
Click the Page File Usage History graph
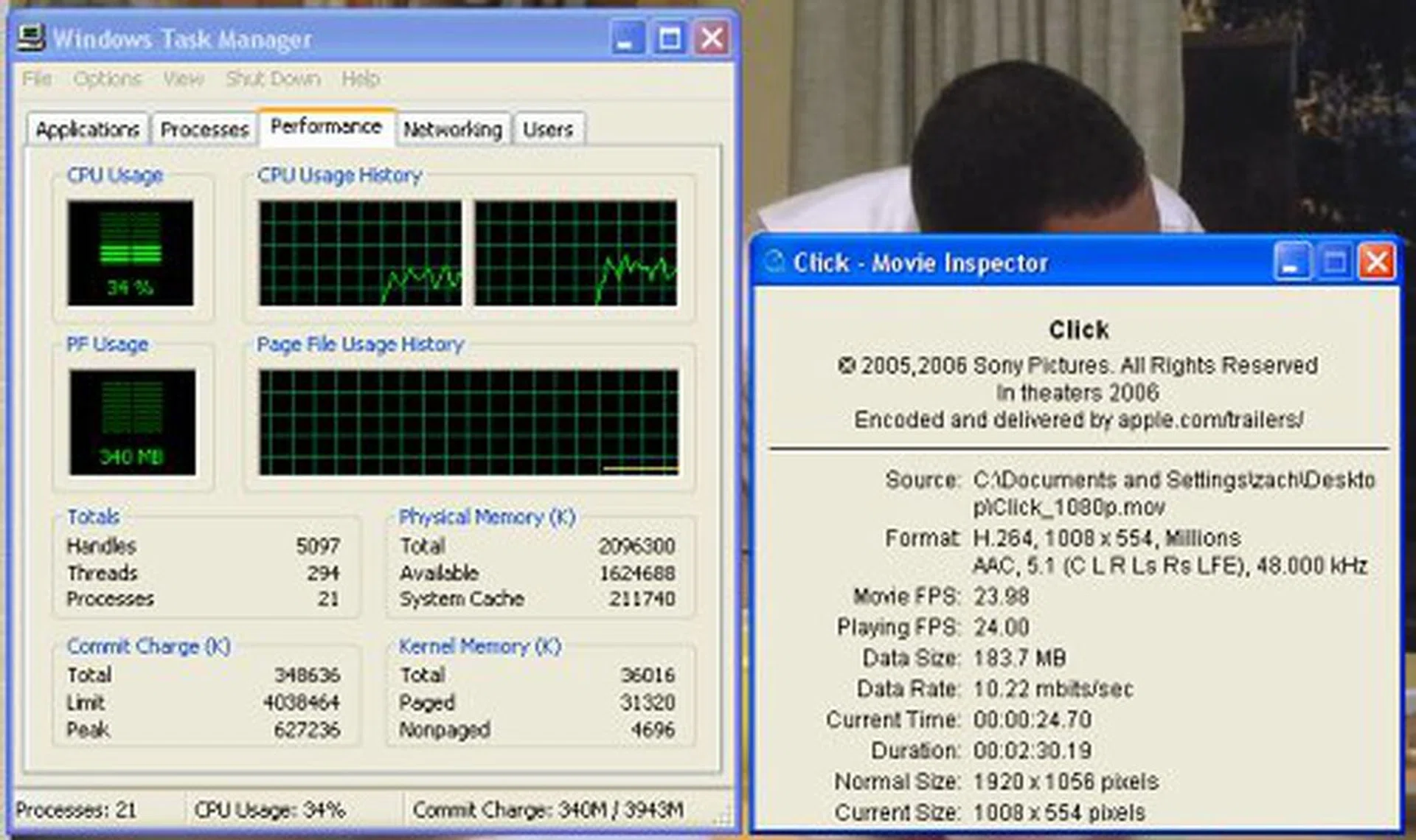tap(468, 420)
